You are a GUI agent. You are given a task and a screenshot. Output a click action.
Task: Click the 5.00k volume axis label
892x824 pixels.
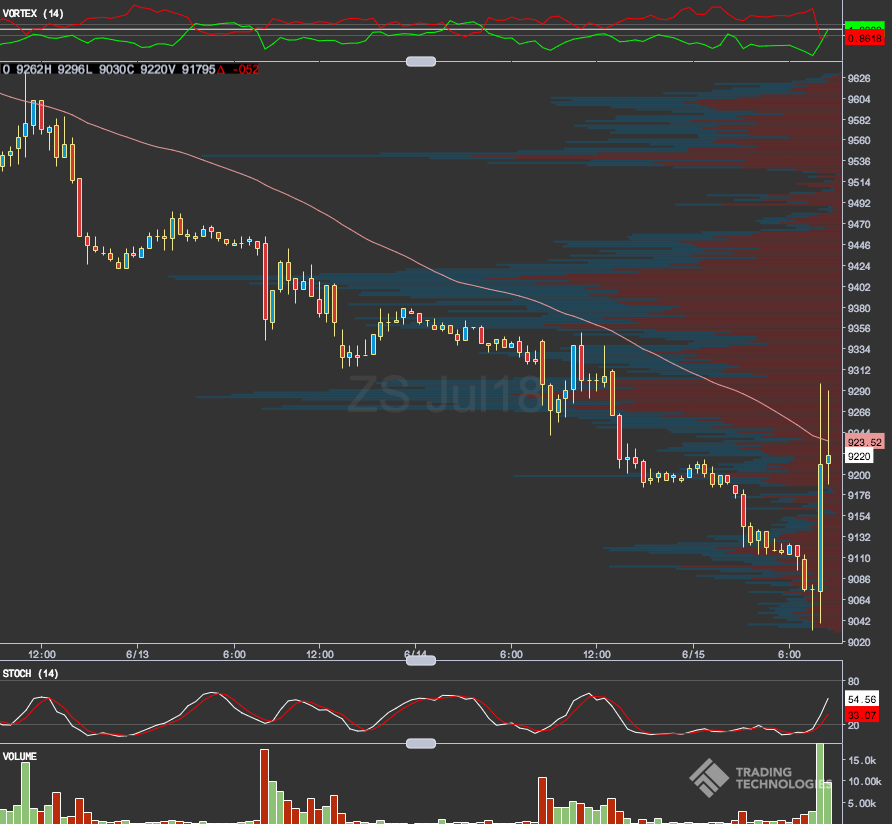tap(862, 804)
